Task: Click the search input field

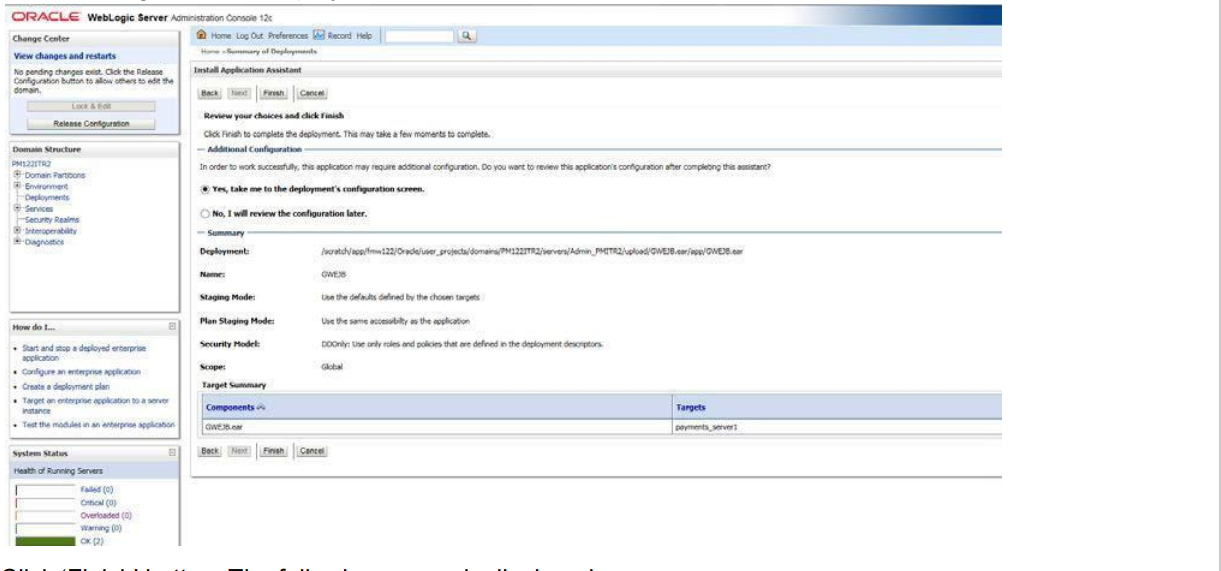Action: 417,36
